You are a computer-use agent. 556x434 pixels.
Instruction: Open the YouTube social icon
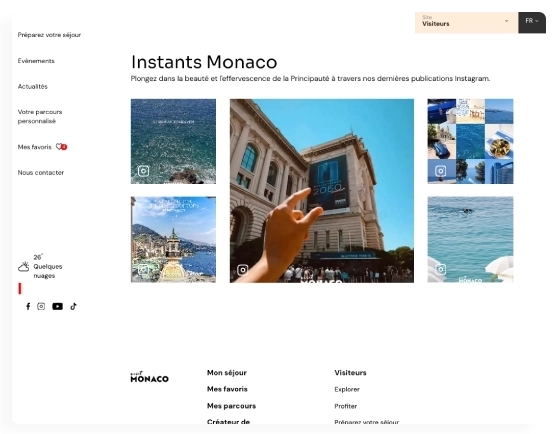pos(57,306)
